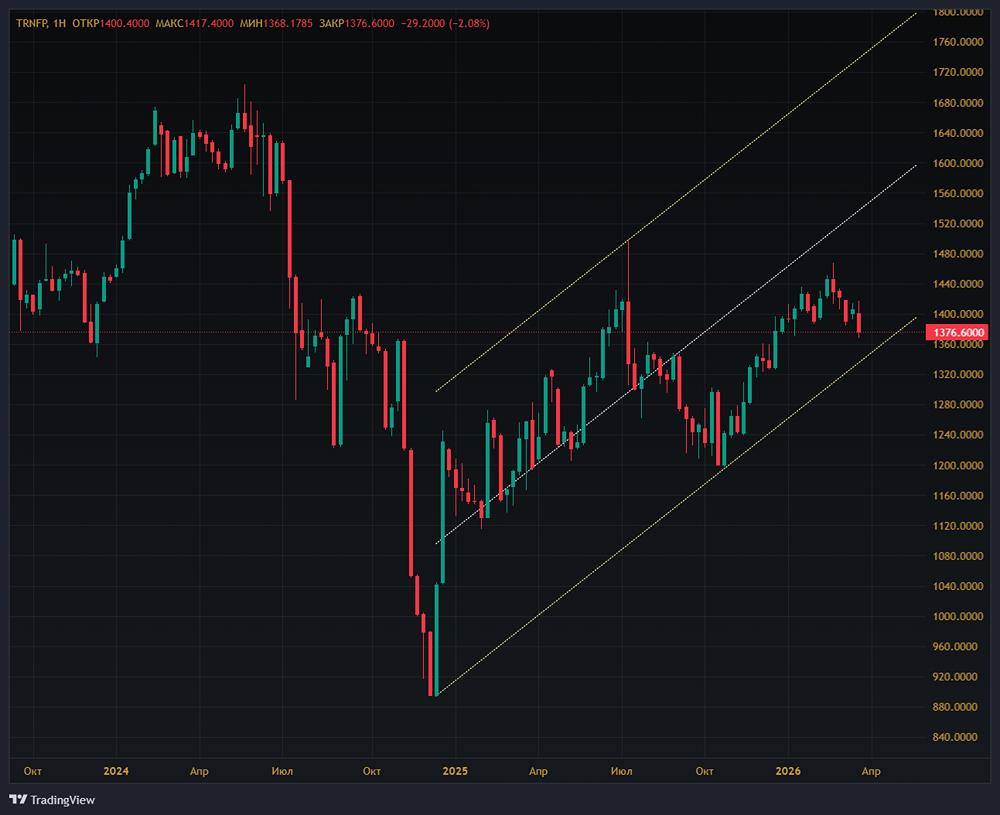Click the lowest red candle near 900

[x=432, y=662]
